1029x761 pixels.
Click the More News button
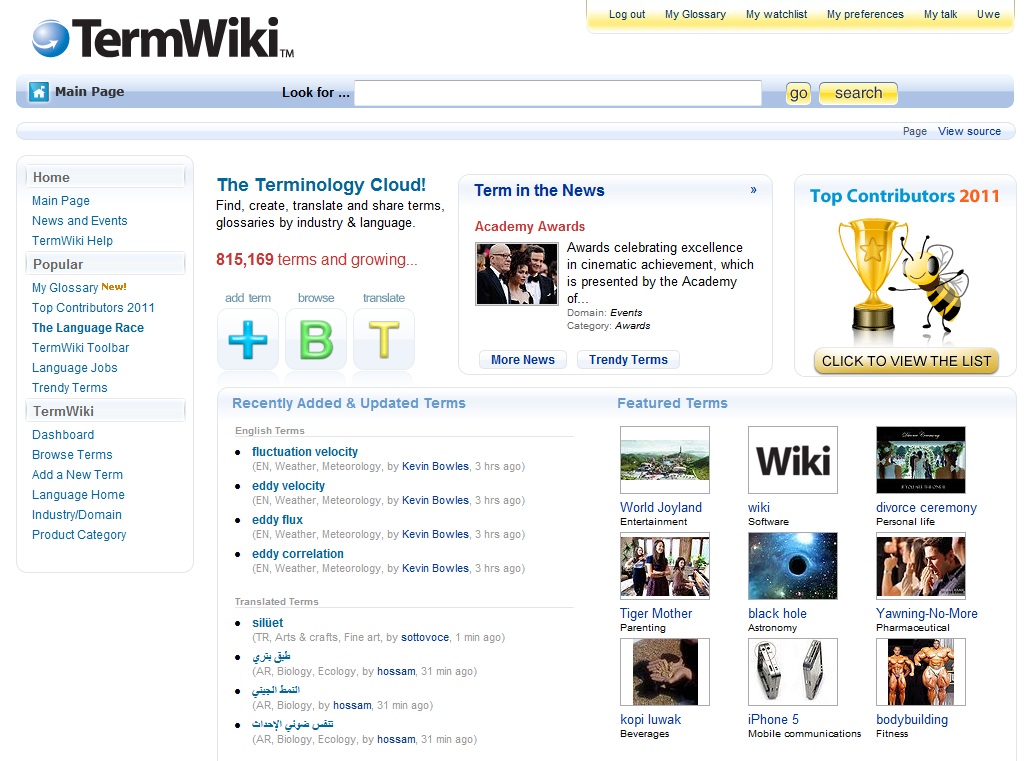[523, 360]
